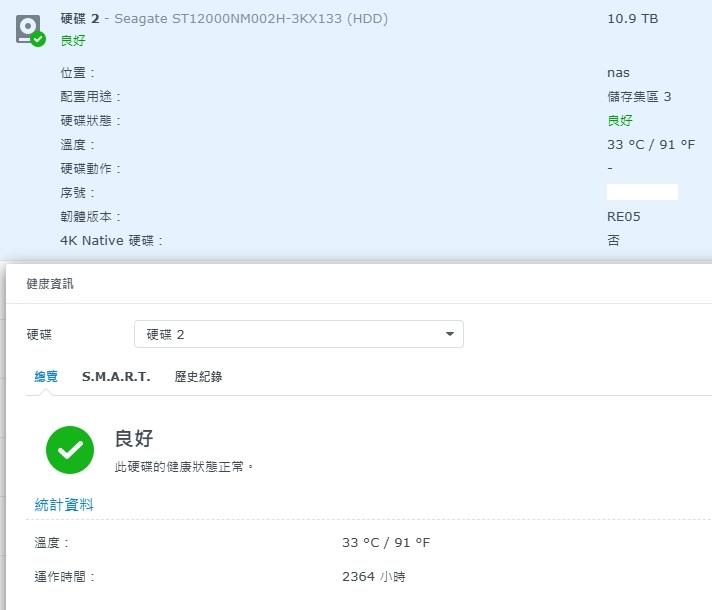The height and width of the screenshot is (610, 712).
Task: Click the 良好 heading in health overview
Action: tap(134, 439)
